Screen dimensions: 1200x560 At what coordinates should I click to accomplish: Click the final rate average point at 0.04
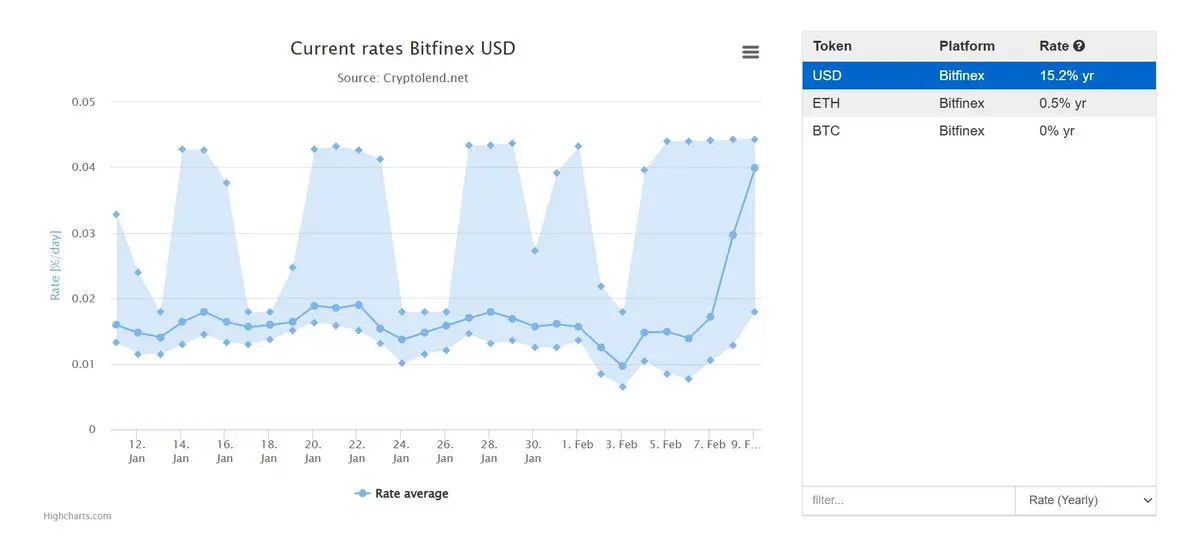(755, 168)
